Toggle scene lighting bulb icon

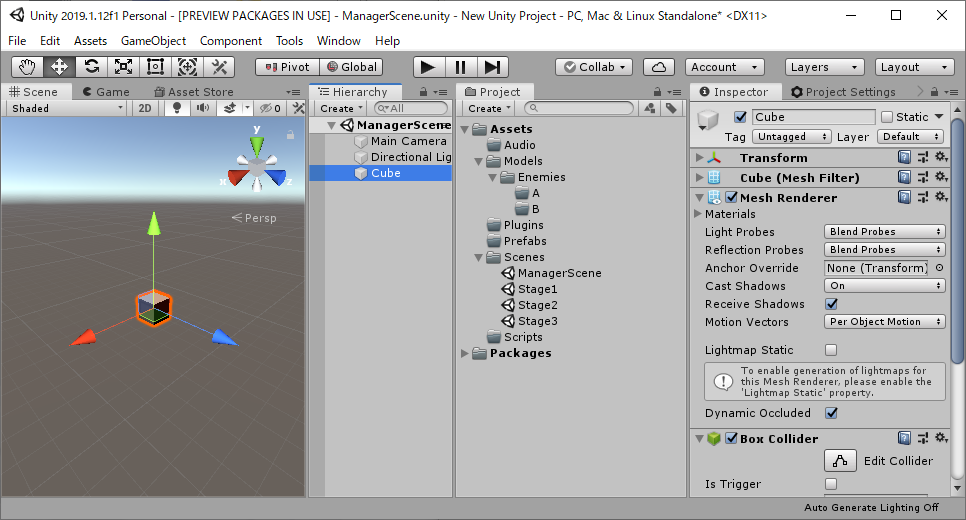pyautogui.click(x=177, y=108)
